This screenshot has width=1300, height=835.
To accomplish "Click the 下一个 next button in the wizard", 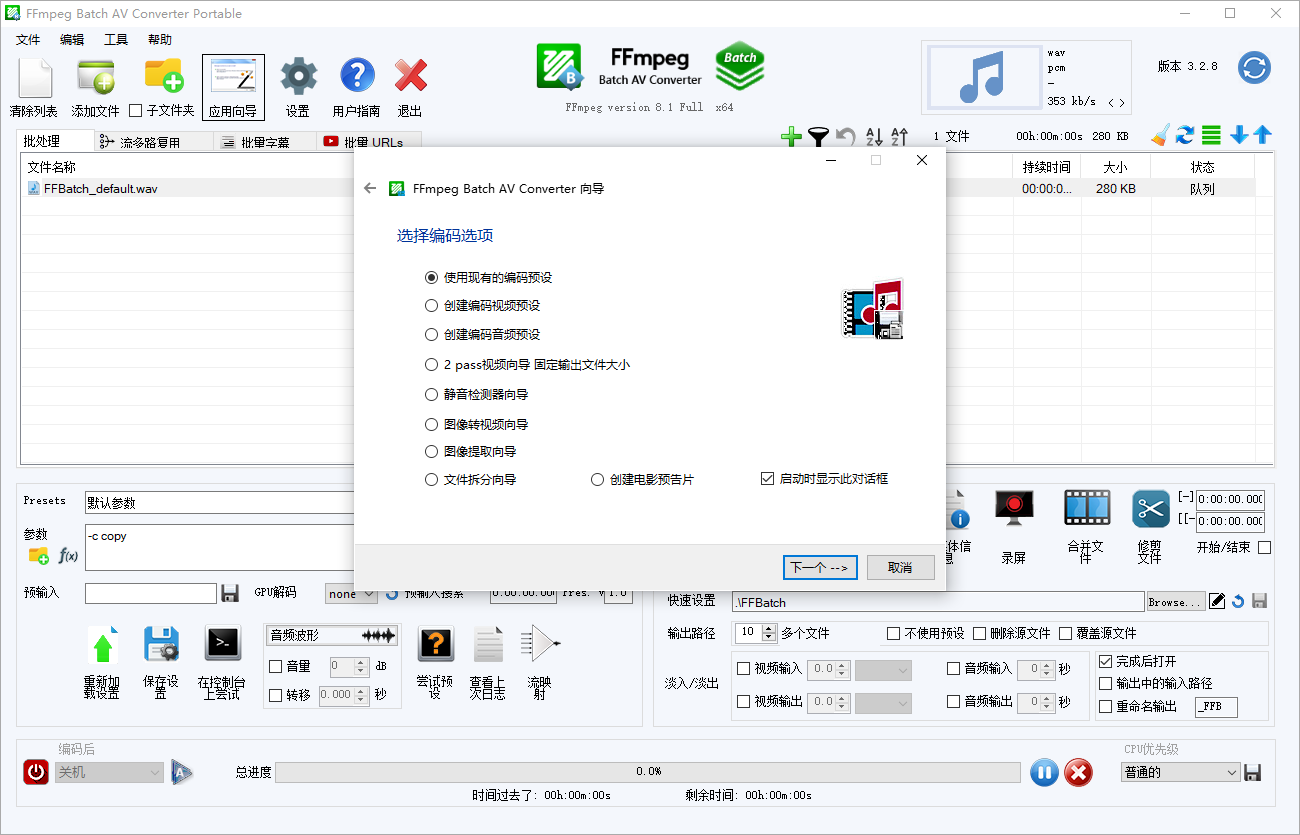I will [819, 566].
